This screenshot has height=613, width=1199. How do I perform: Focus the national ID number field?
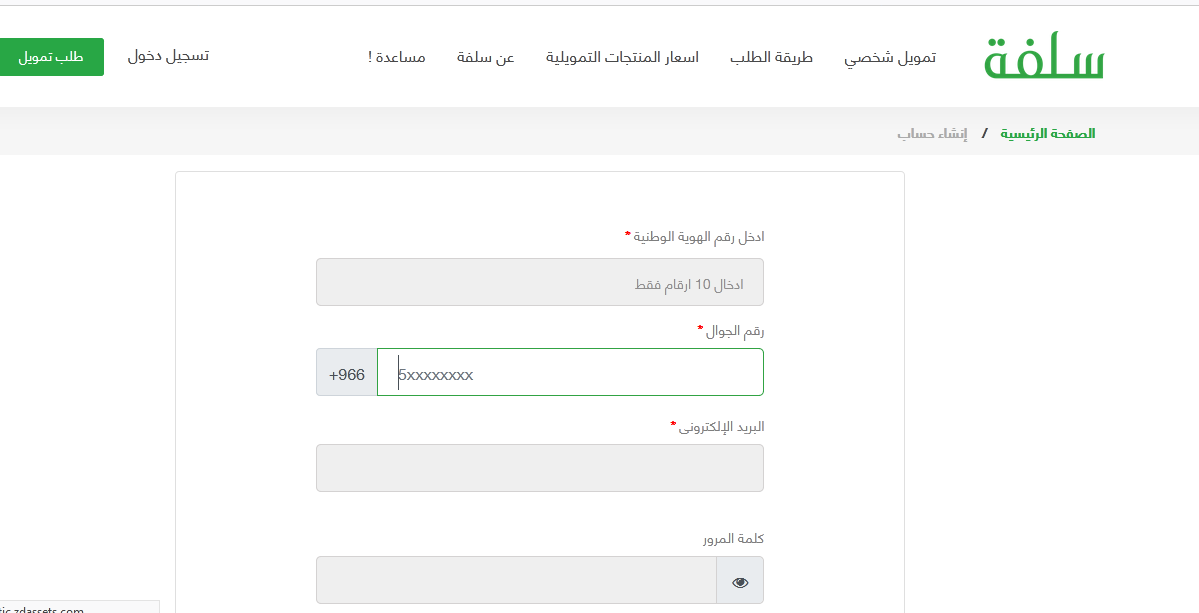pos(540,282)
